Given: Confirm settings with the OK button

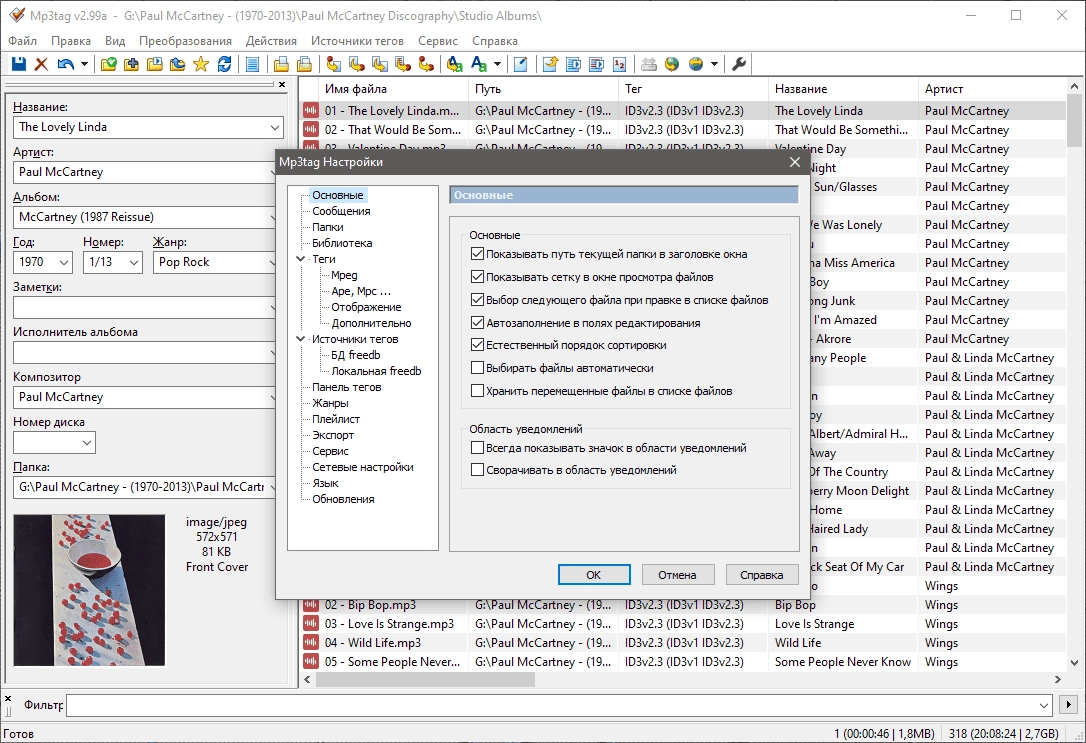Looking at the screenshot, I should (x=594, y=575).
